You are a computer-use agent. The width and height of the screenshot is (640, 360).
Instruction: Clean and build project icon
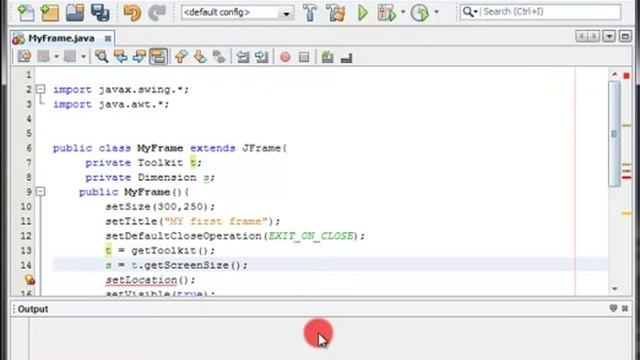tap(336, 13)
